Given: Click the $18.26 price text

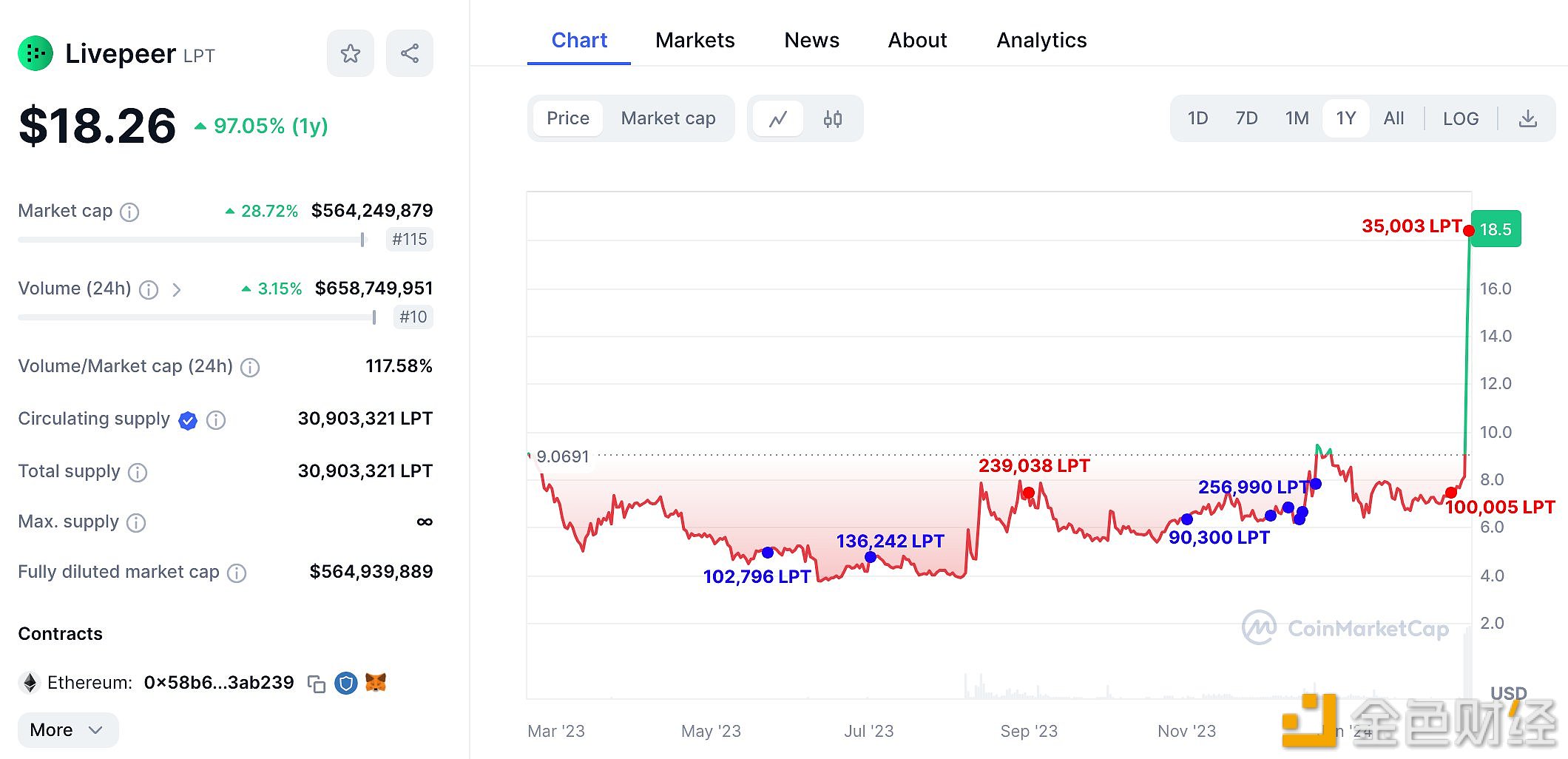Looking at the screenshot, I should [98, 126].
